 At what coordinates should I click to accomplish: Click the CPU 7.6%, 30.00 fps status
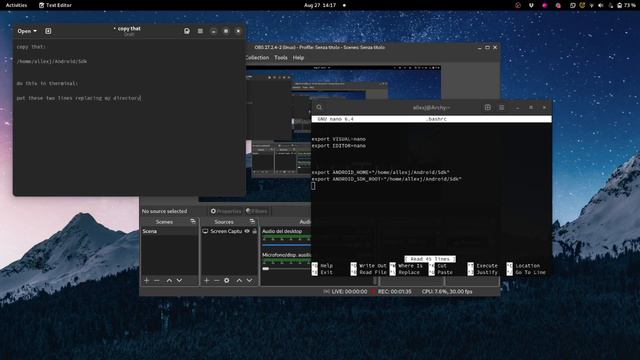pos(447,291)
